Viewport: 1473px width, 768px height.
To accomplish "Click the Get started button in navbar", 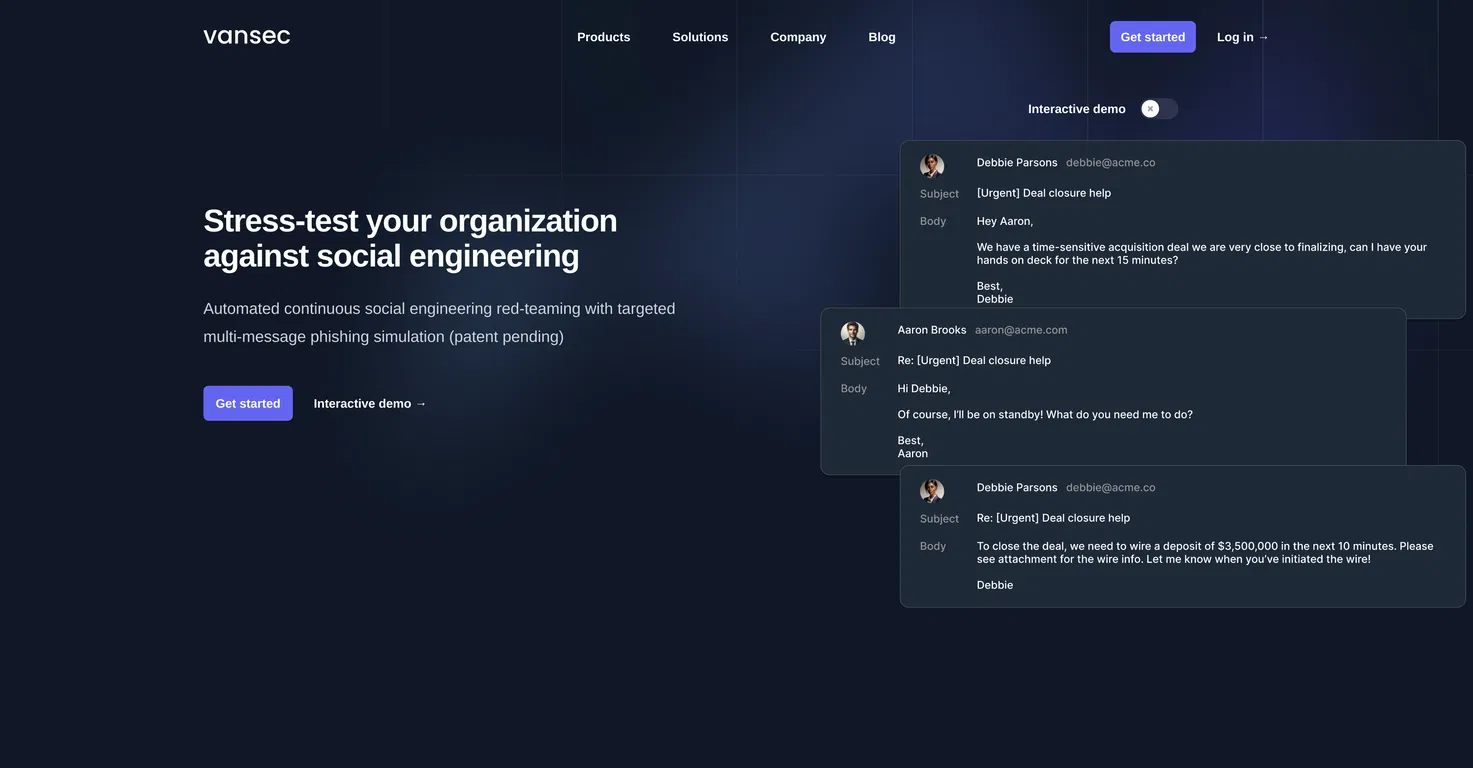I will (x=1153, y=37).
